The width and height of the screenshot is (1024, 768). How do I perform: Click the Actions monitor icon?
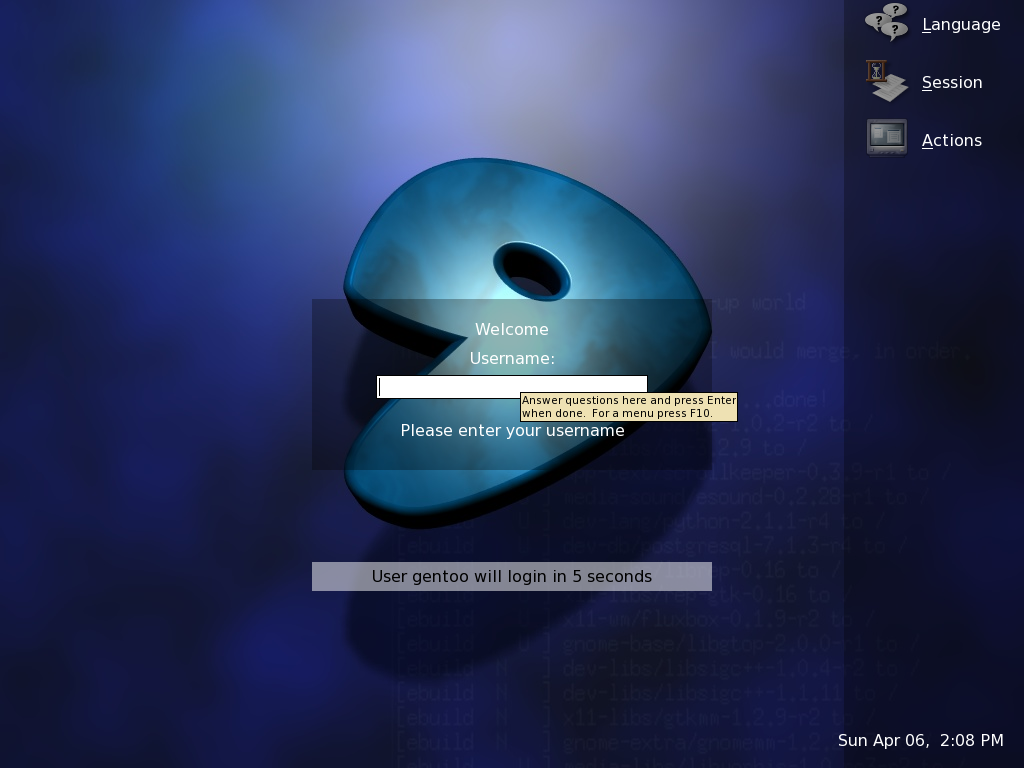[x=886, y=138]
